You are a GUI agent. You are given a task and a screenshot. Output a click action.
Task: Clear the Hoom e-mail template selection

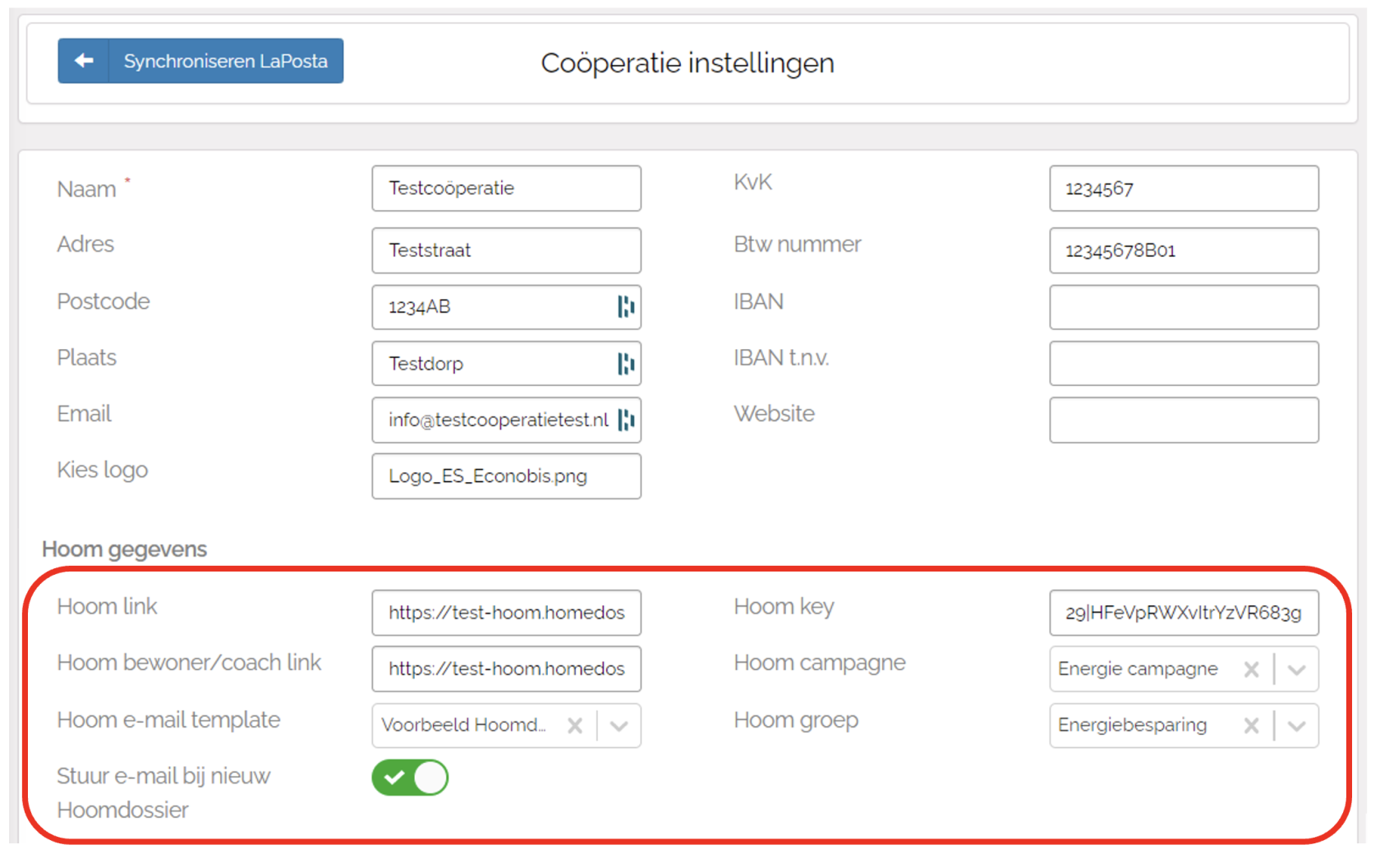575,726
